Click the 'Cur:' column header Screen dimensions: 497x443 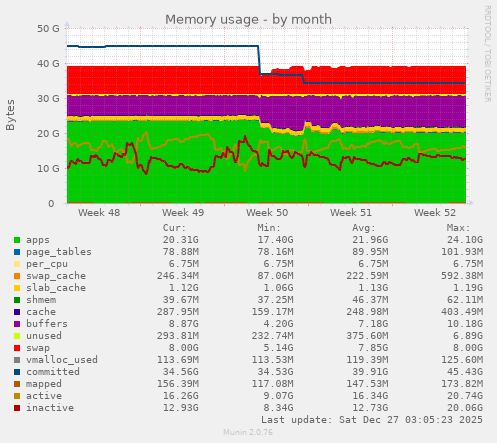pos(174,228)
